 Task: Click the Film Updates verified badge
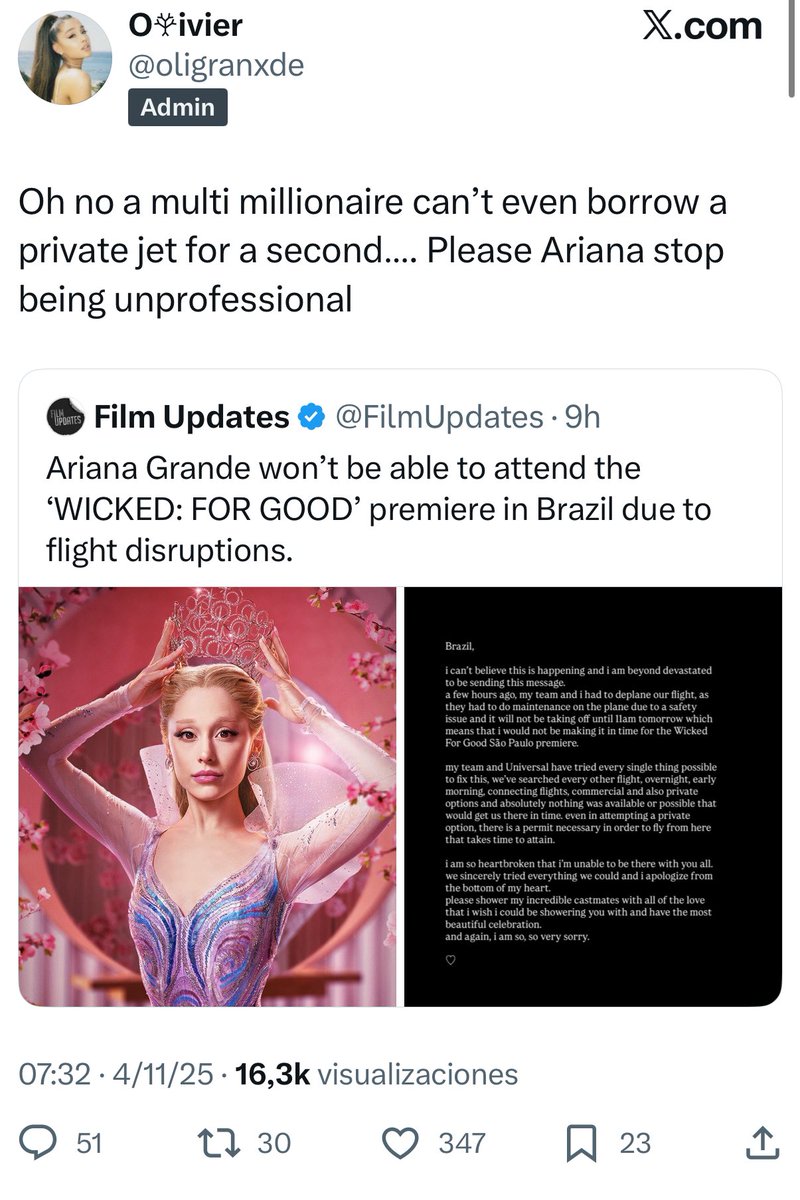(x=312, y=416)
